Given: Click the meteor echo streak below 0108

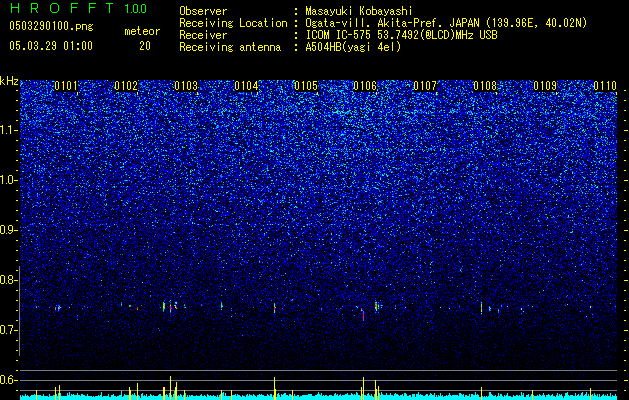Looking at the screenshot, I should click(x=481, y=308).
